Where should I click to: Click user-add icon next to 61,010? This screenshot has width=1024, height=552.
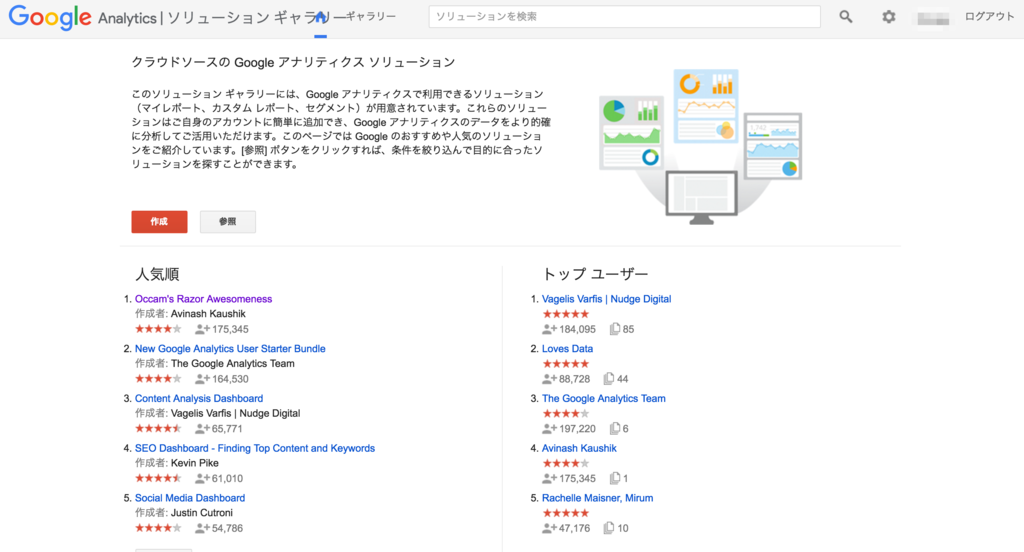[202, 478]
